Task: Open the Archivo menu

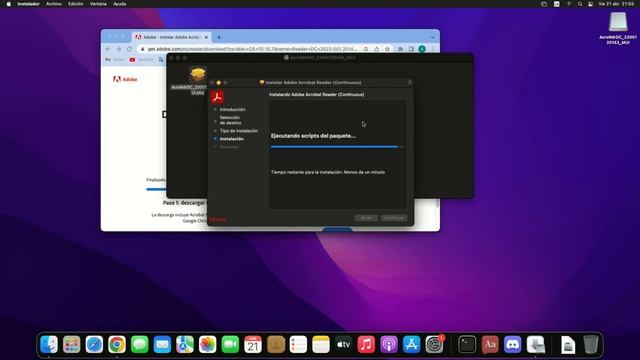Action: coord(54,4)
